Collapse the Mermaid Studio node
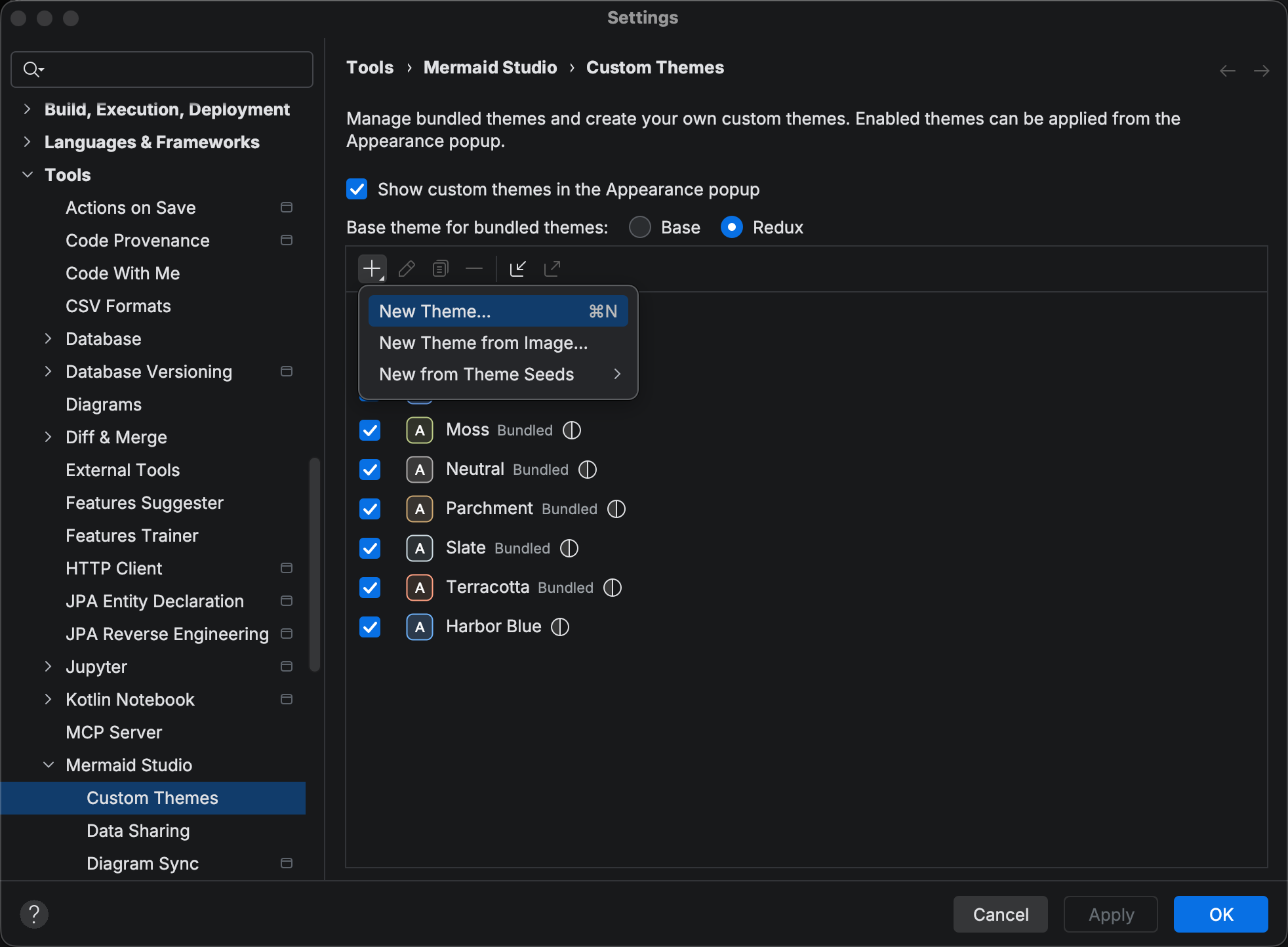 tap(48, 765)
